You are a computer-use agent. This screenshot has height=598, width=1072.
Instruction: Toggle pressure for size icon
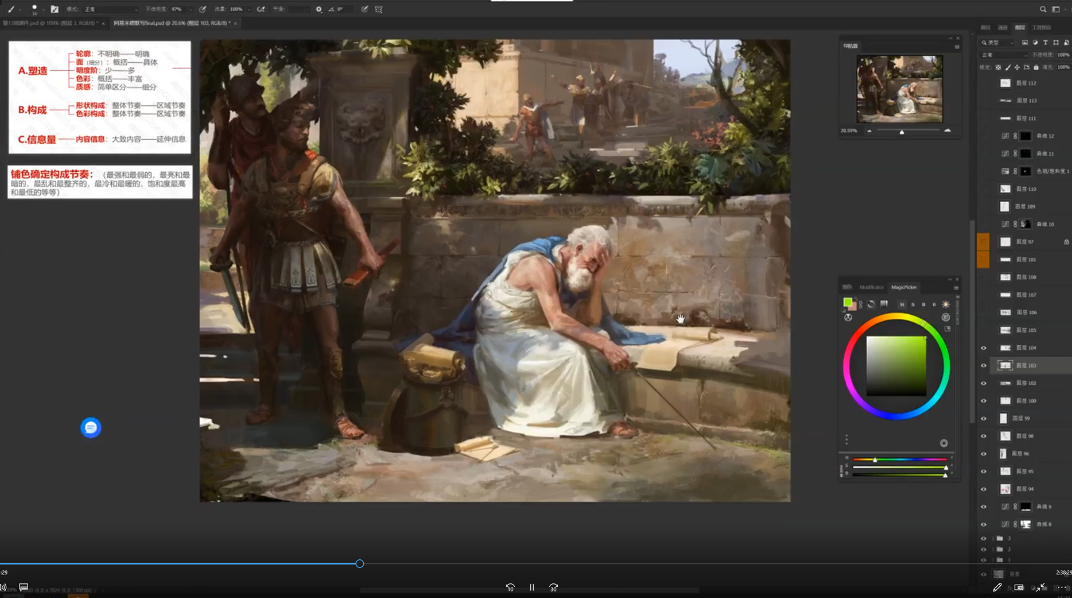(364, 10)
